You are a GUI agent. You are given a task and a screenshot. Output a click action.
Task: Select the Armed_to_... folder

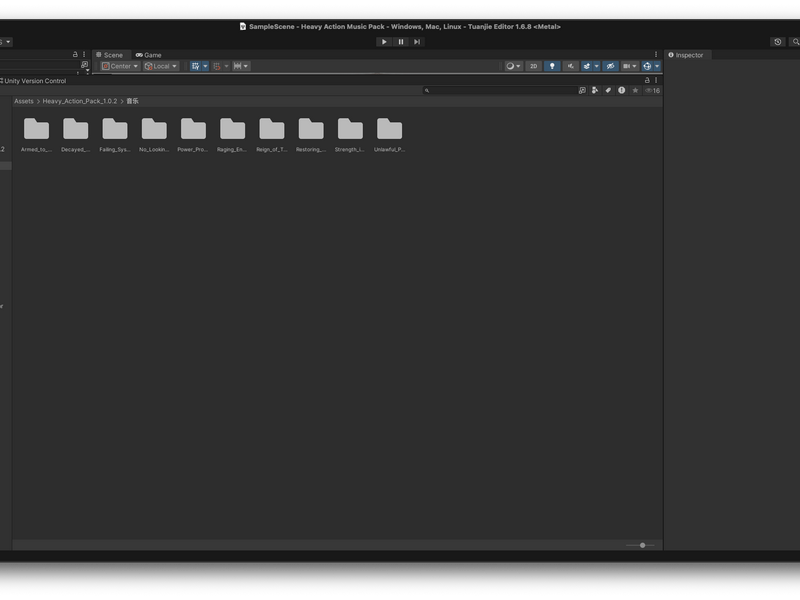pos(36,134)
